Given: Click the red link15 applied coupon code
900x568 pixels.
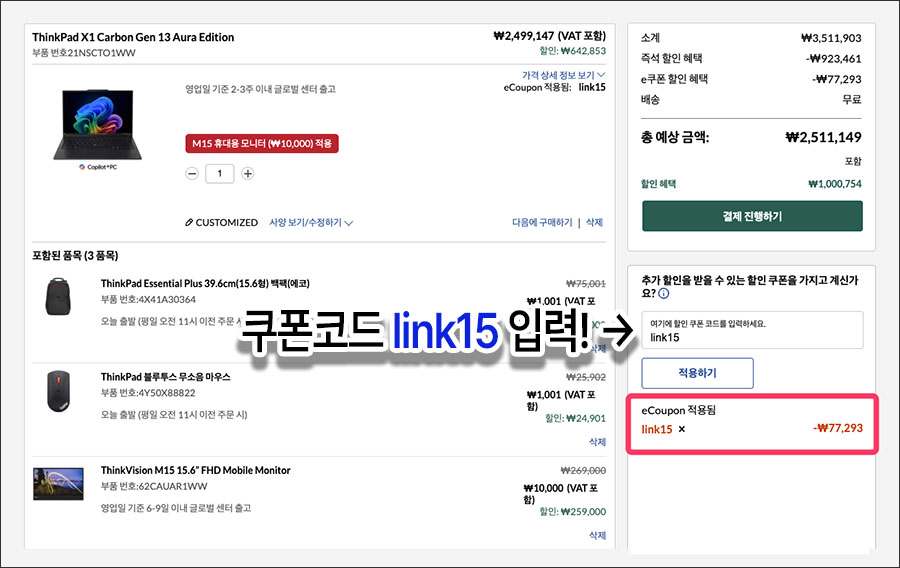Looking at the screenshot, I should (657, 429).
